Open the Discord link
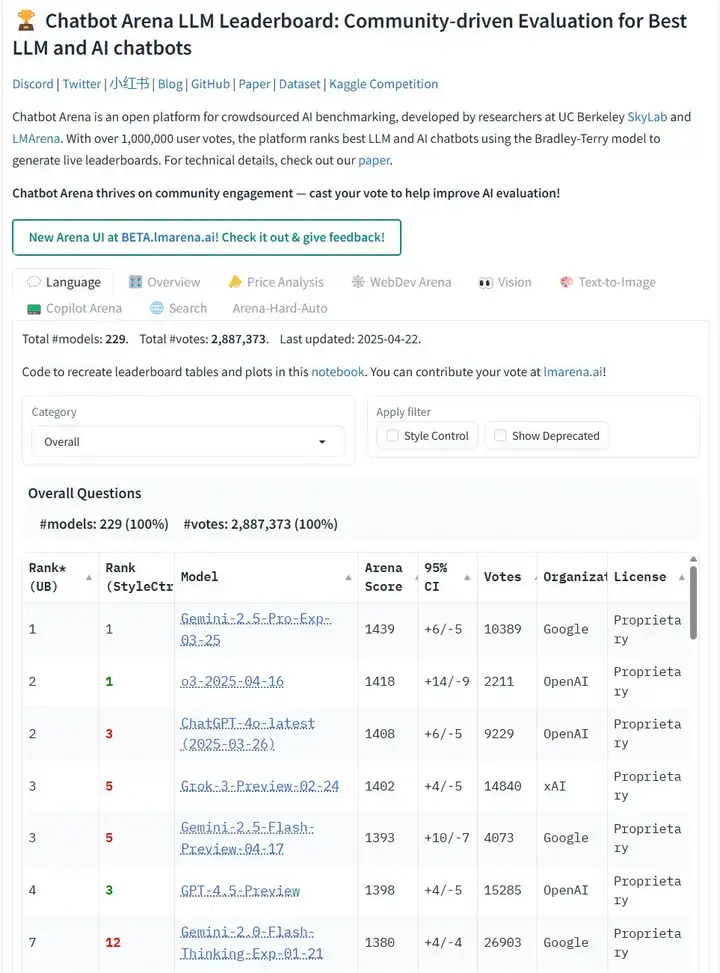The width and height of the screenshot is (720, 973). (x=33, y=84)
